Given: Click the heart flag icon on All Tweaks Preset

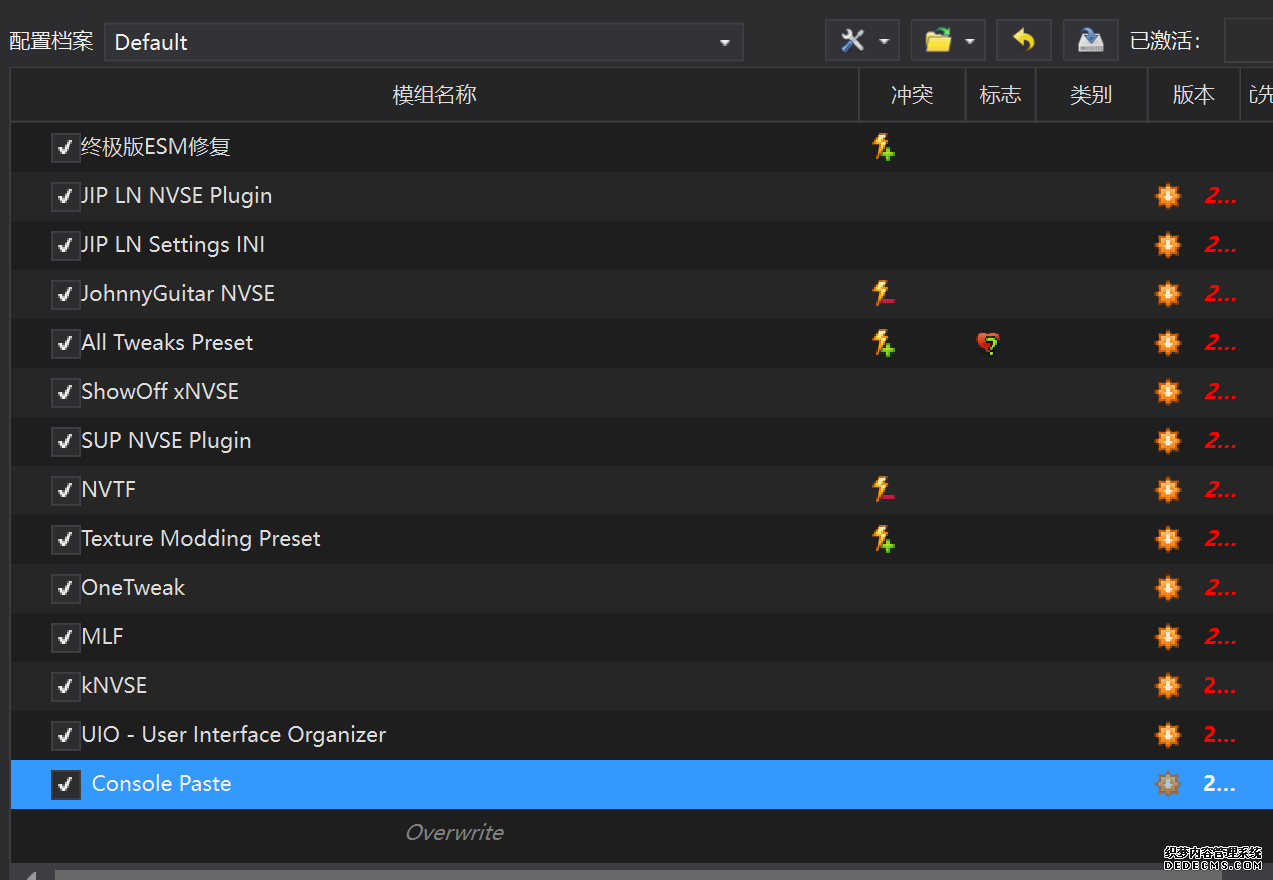Looking at the screenshot, I should (x=988, y=344).
